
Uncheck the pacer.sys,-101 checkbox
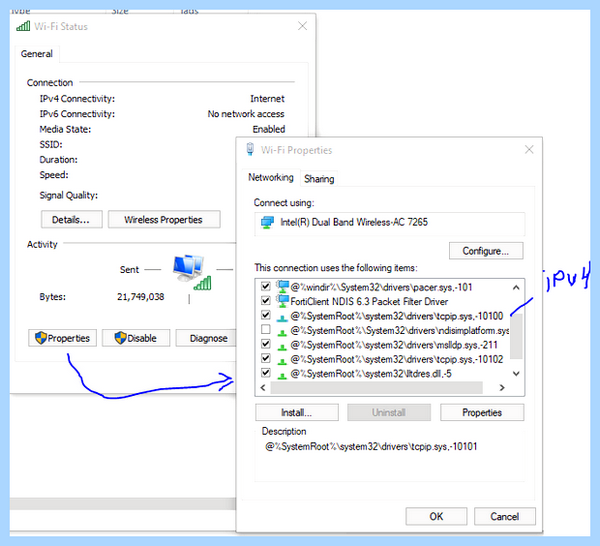pyautogui.click(x=266, y=286)
